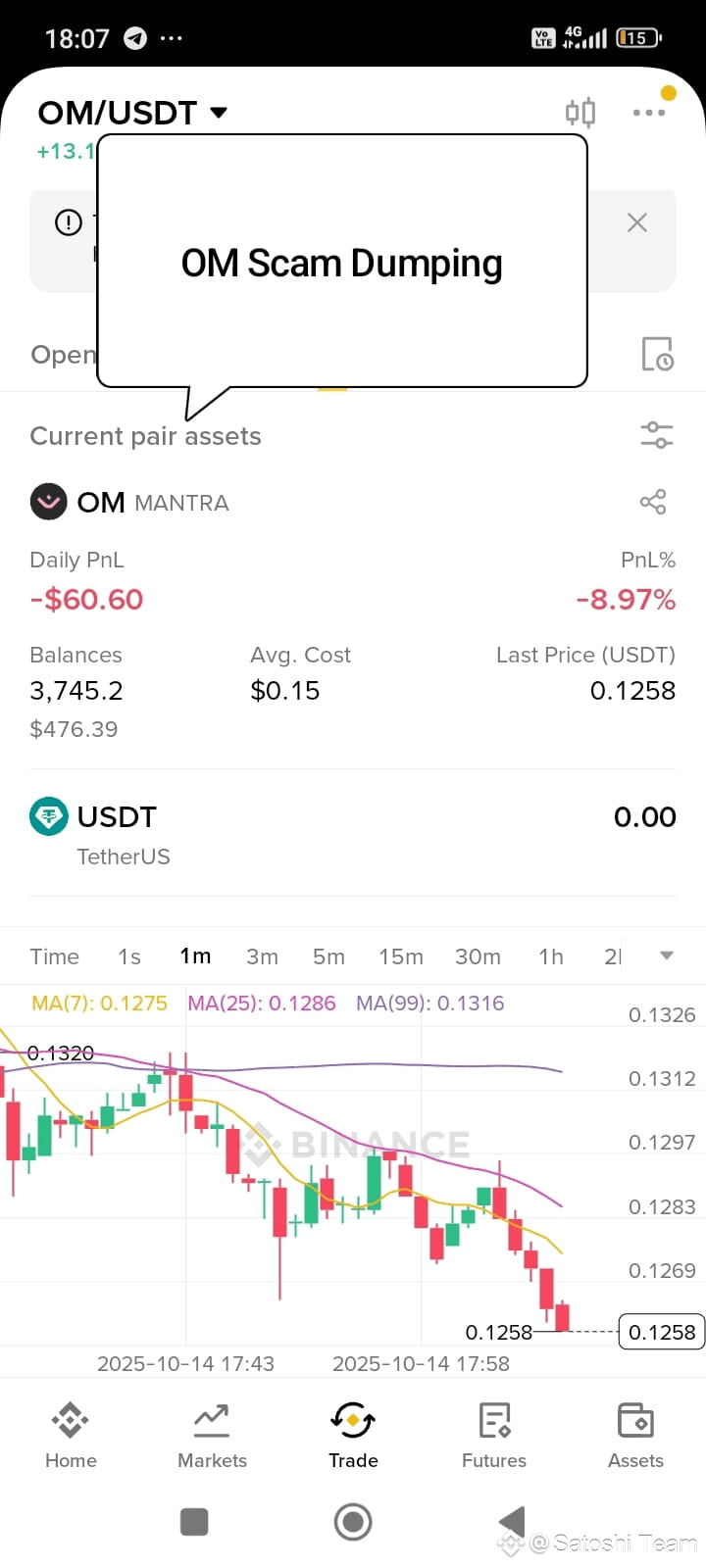Tap the 0.1258 current price label
706x1568 pixels.
point(662,1332)
